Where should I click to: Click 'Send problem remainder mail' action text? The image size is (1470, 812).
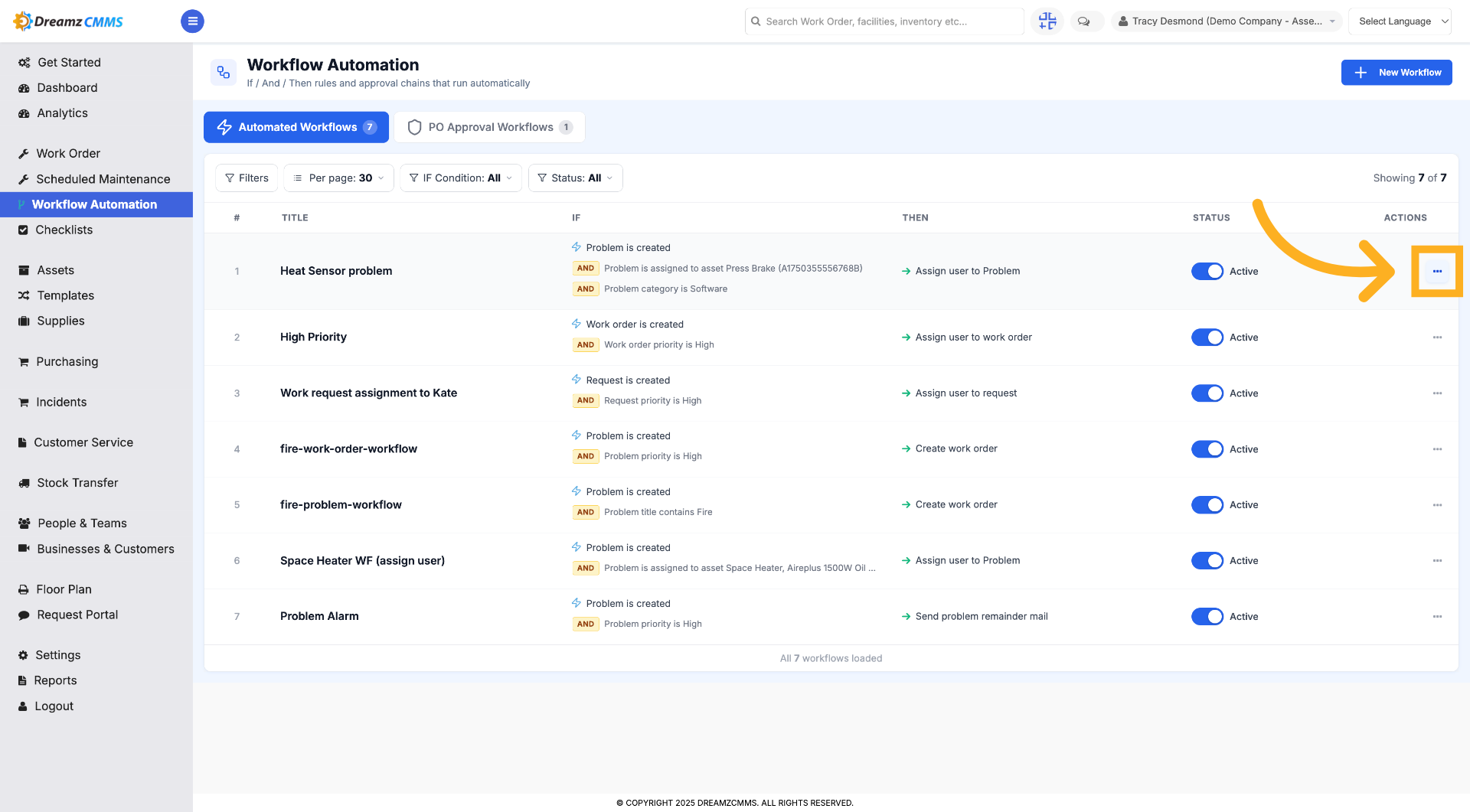982,616
